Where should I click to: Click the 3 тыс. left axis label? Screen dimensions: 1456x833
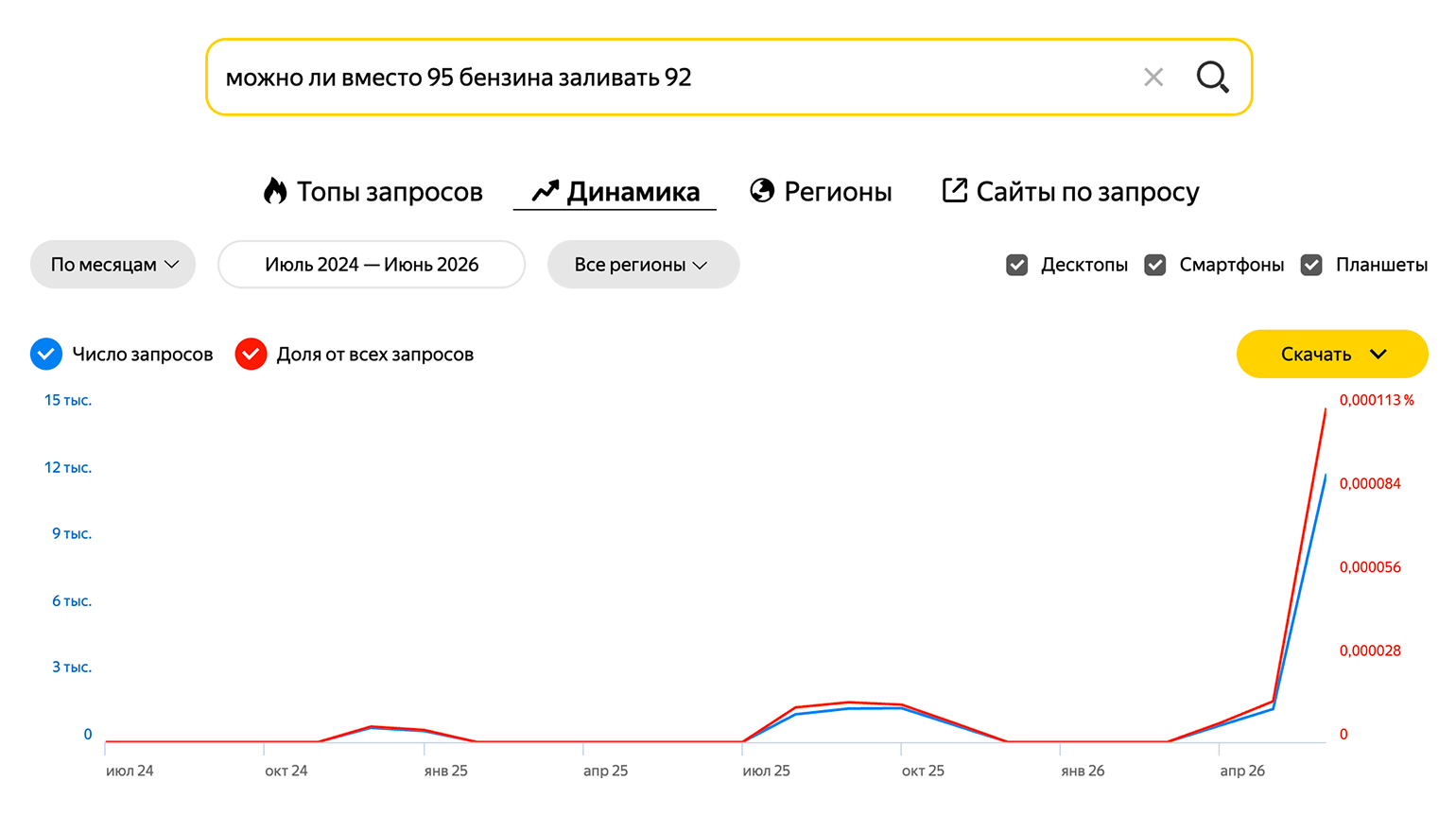click(72, 667)
